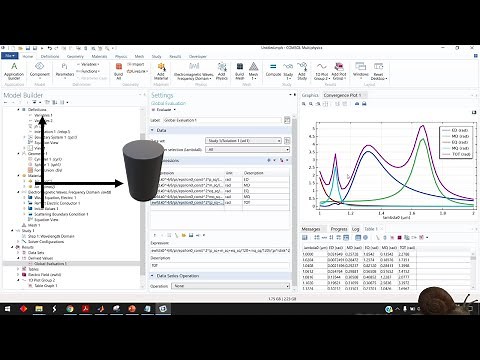The height and width of the screenshot is (360, 480).
Task: Click the Description field containing TOT
Action: pyautogui.click(x=220, y=266)
